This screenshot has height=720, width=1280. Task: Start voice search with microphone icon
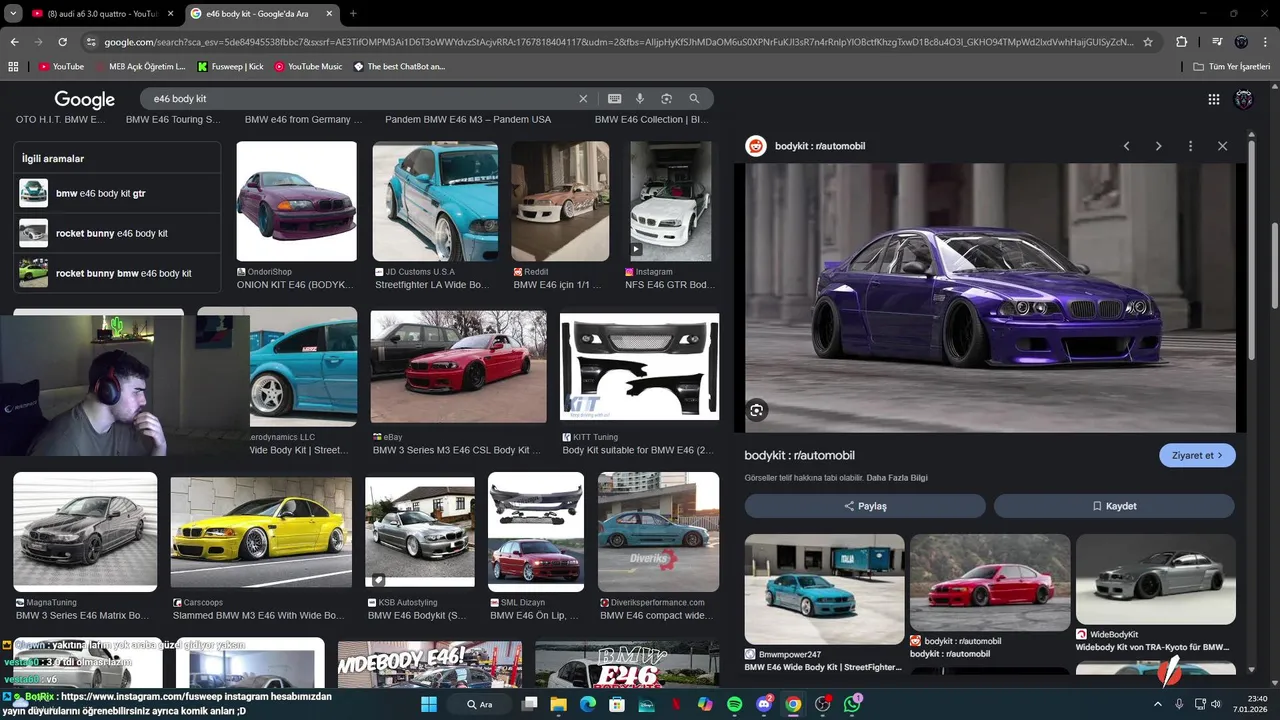point(640,99)
